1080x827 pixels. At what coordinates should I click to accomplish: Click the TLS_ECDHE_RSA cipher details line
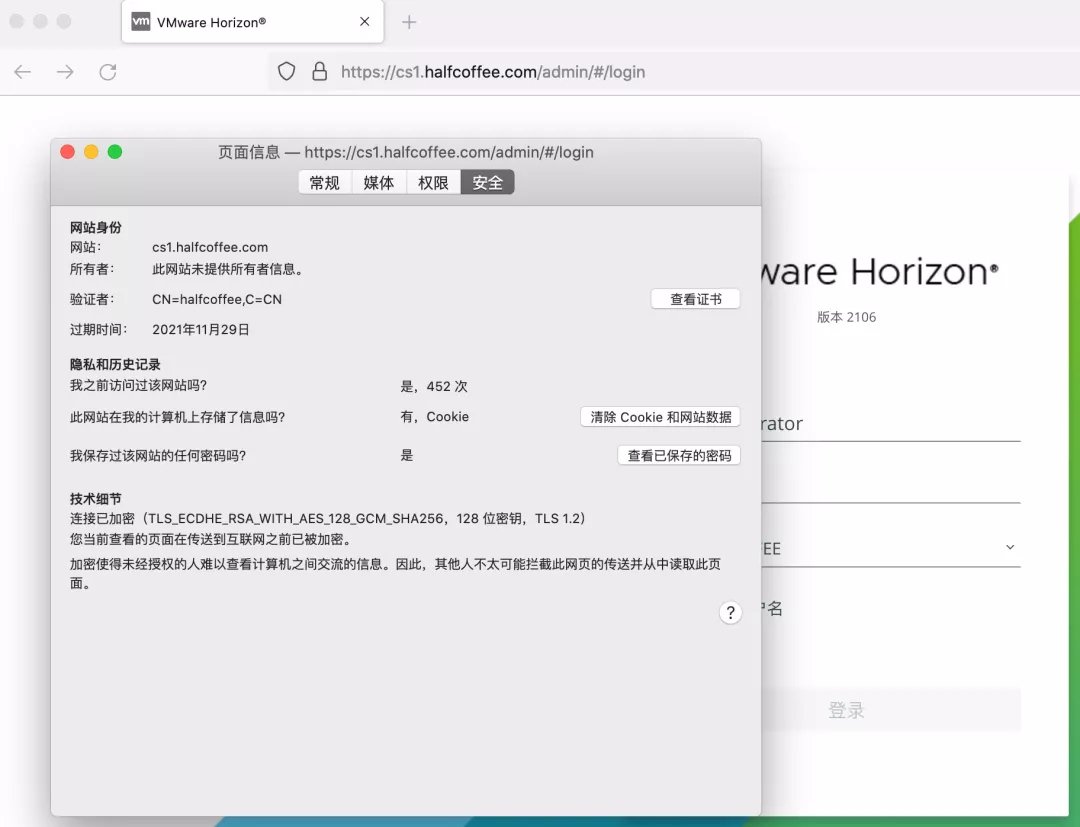tap(328, 518)
